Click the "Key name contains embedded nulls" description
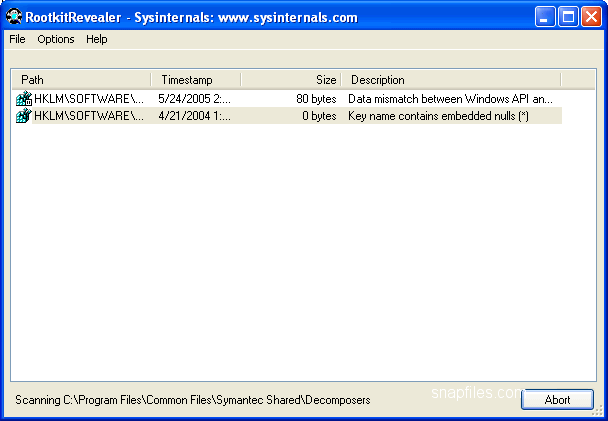 point(438,116)
